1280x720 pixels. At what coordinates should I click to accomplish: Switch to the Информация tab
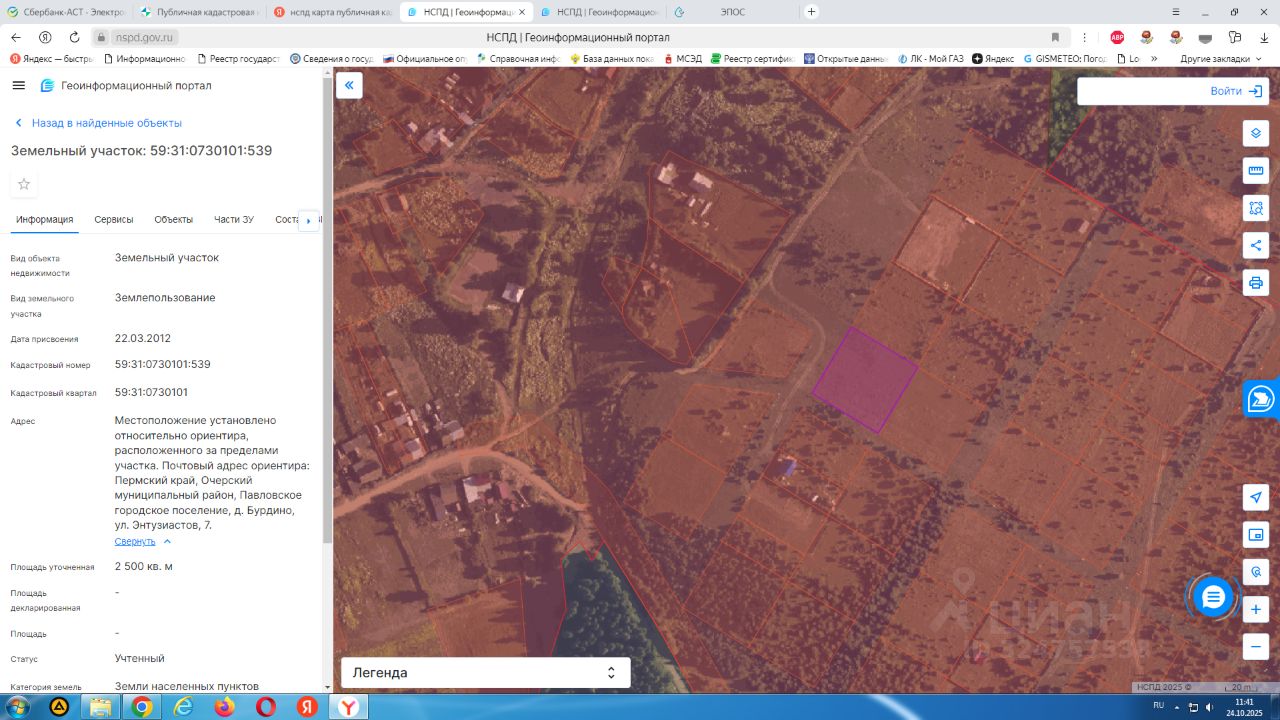coord(45,220)
